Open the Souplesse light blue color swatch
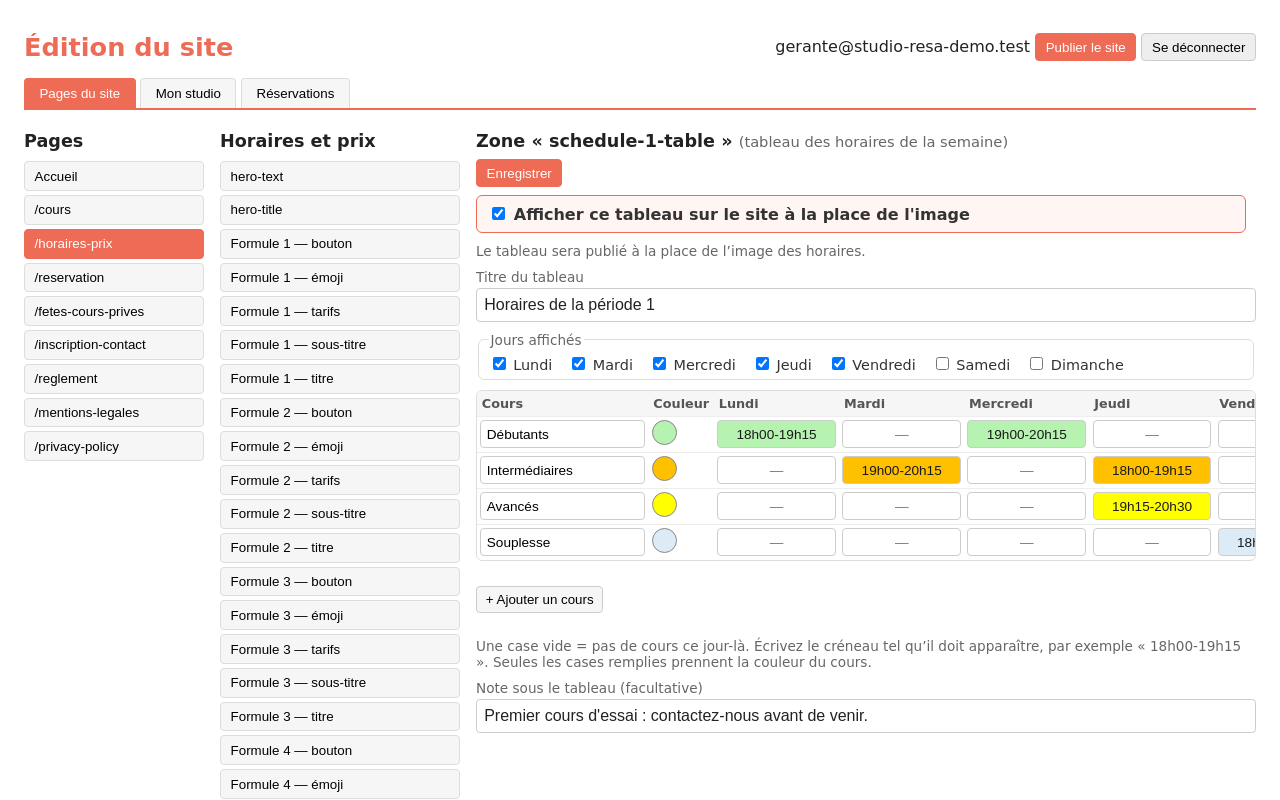Screen dimensions: 1280x800 click(664, 541)
